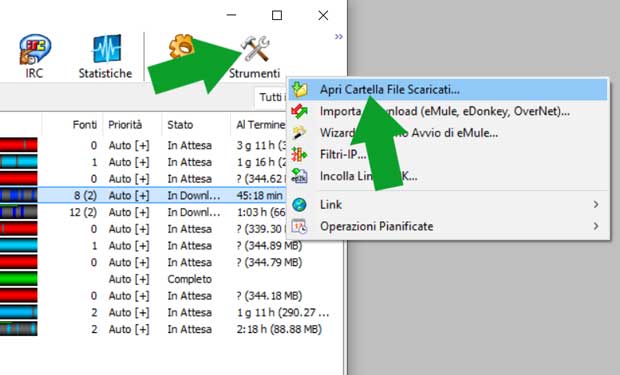
Task: Open the Link submenu
Action: (x=448, y=205)
